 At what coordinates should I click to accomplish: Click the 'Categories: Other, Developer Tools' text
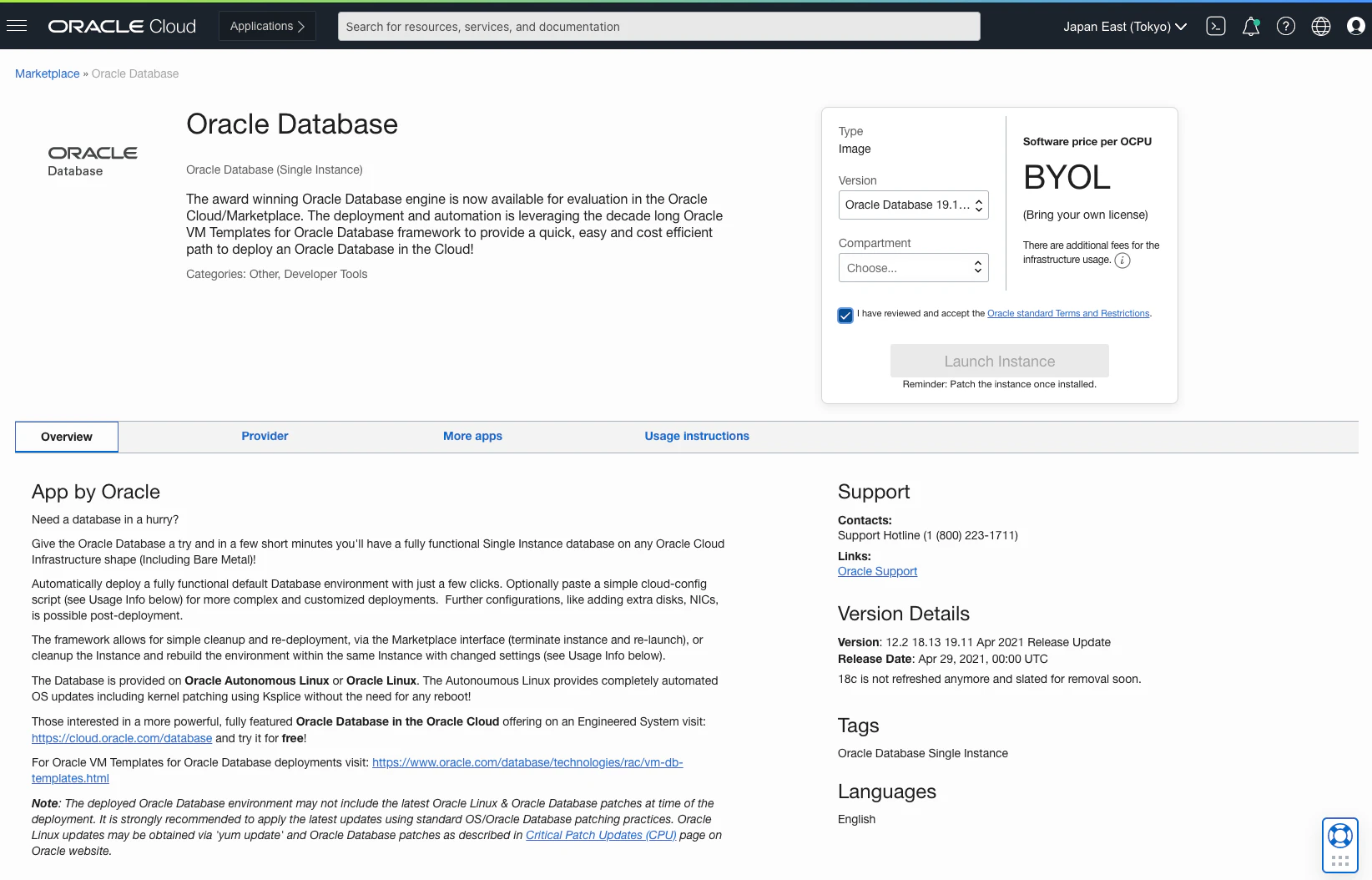click(x=277, y=274)
